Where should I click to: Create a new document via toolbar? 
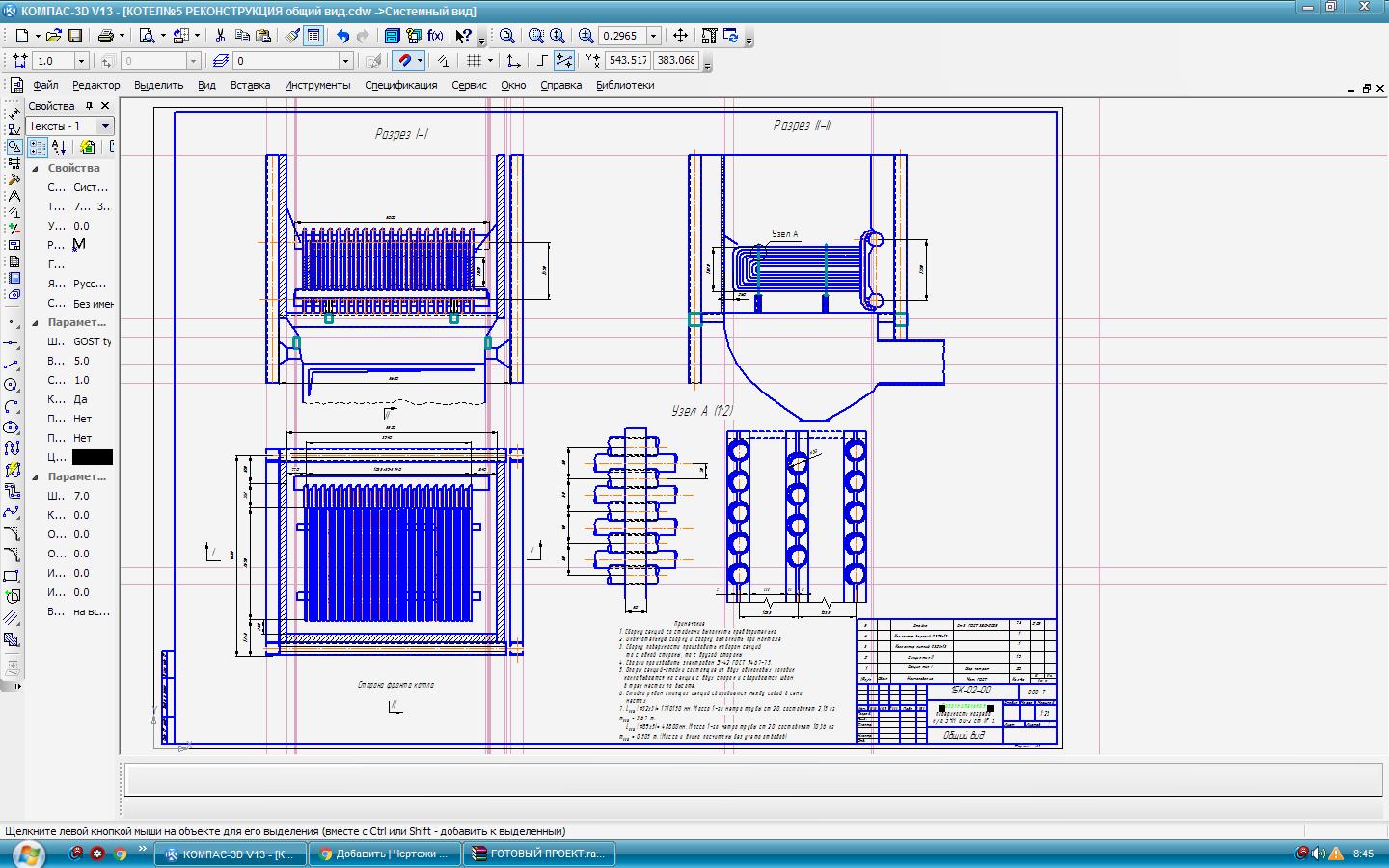pos(21,36)
